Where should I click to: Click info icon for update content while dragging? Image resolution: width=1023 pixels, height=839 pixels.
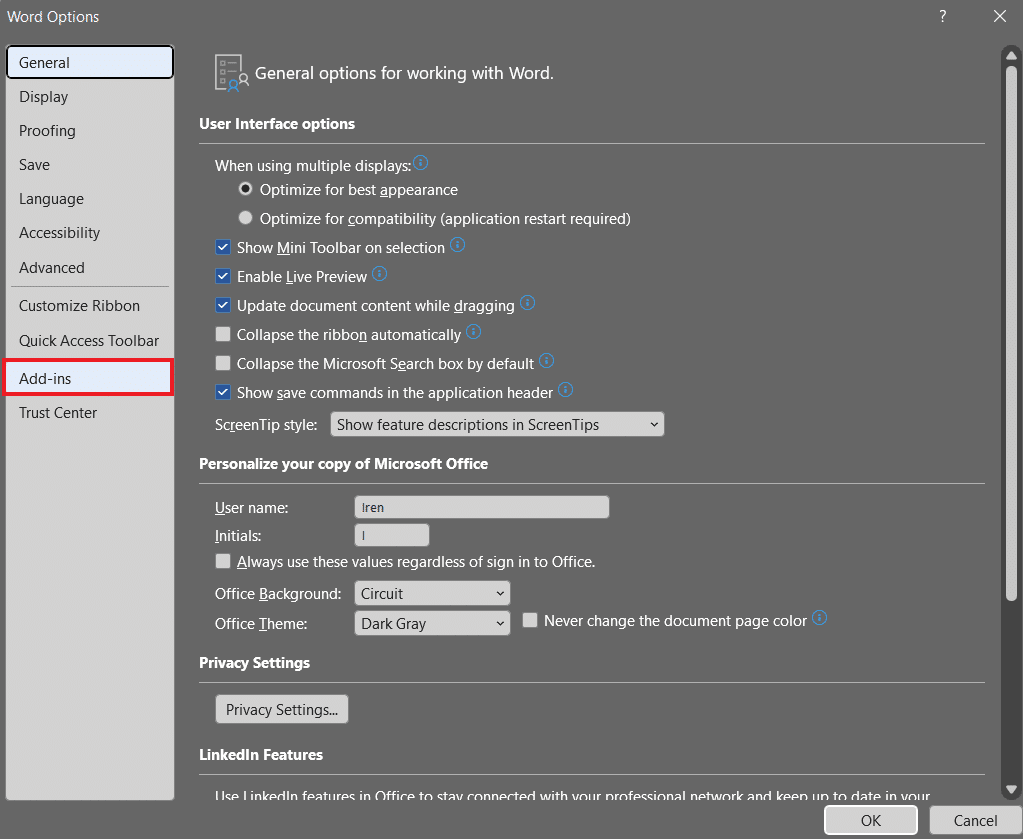(528, 303)
